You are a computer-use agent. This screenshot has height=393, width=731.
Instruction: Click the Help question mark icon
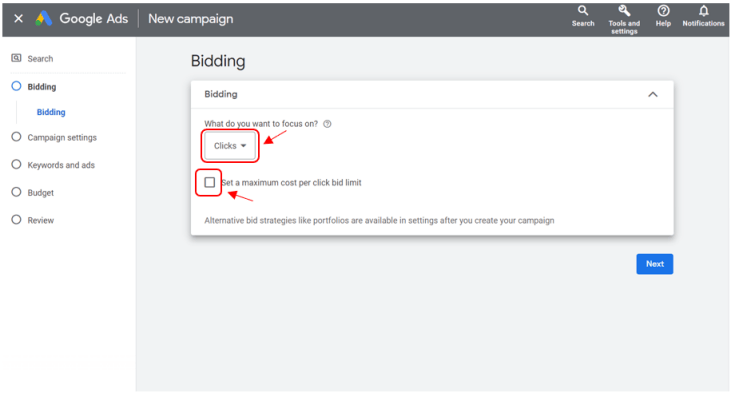(663, 11)
